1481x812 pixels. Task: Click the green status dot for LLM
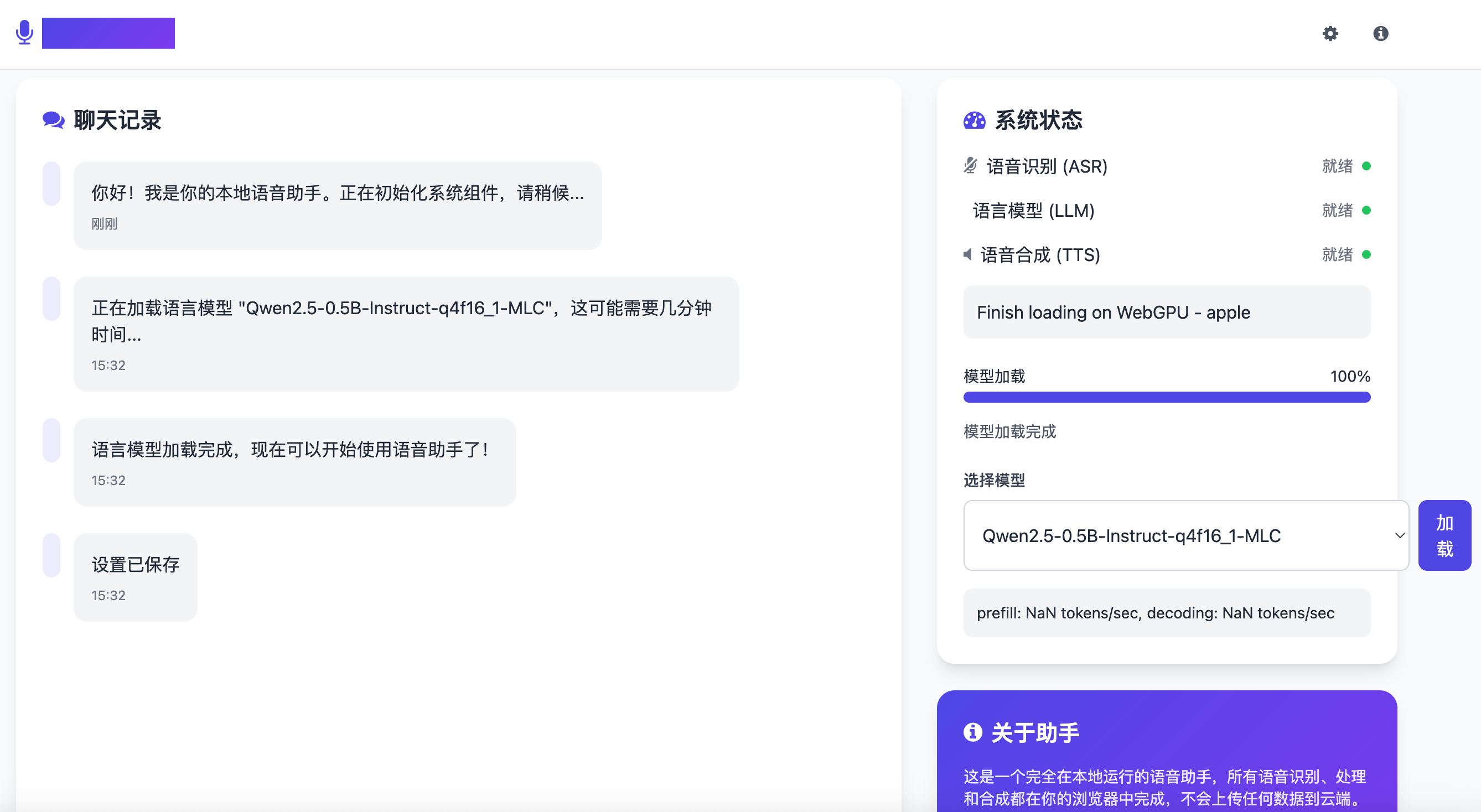[1366, 210]
